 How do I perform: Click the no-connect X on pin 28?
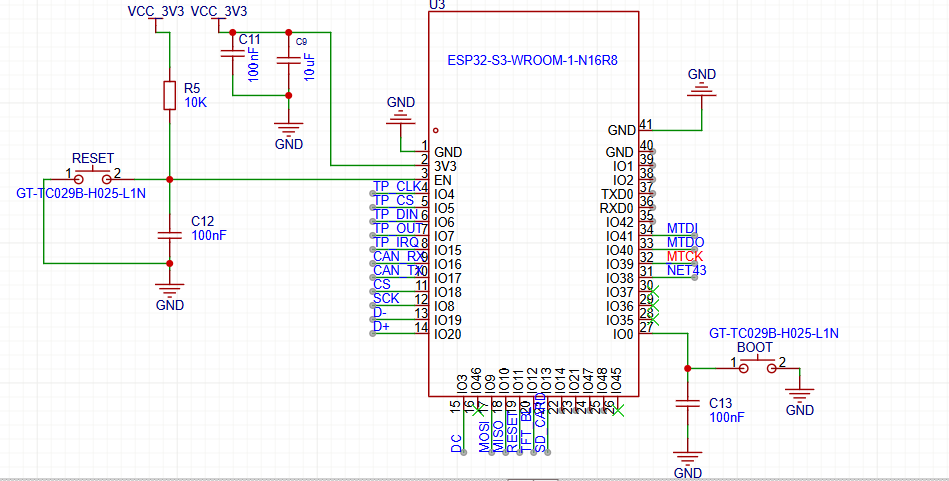coord(654,320)
